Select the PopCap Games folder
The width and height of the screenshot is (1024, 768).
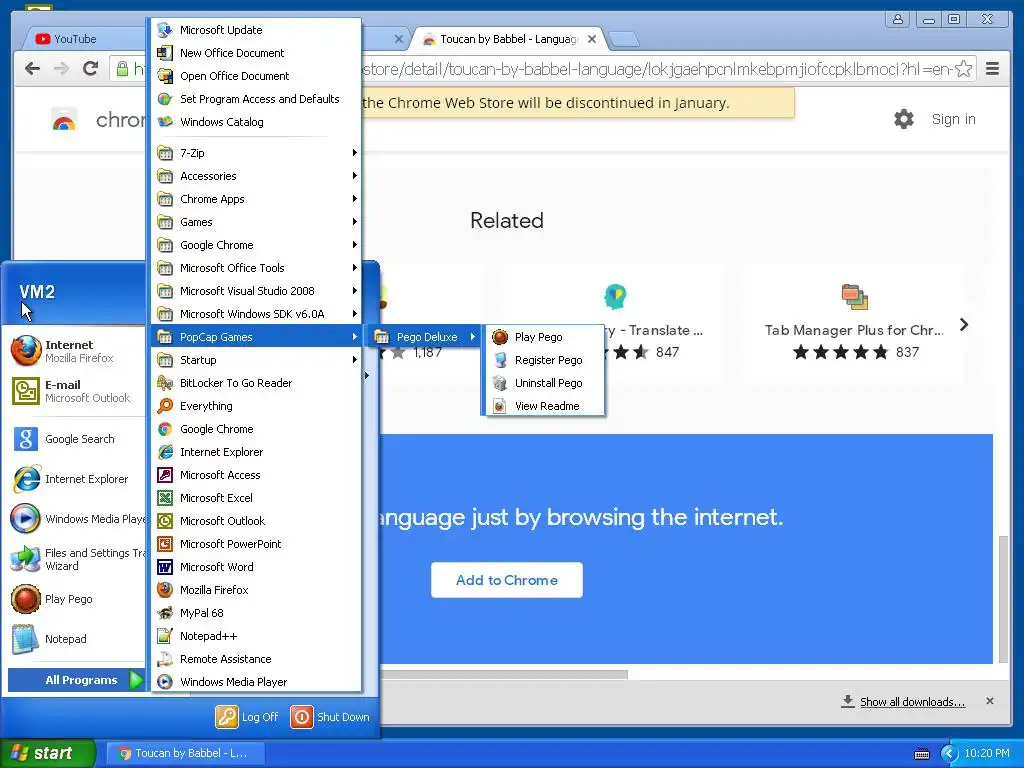256,337
